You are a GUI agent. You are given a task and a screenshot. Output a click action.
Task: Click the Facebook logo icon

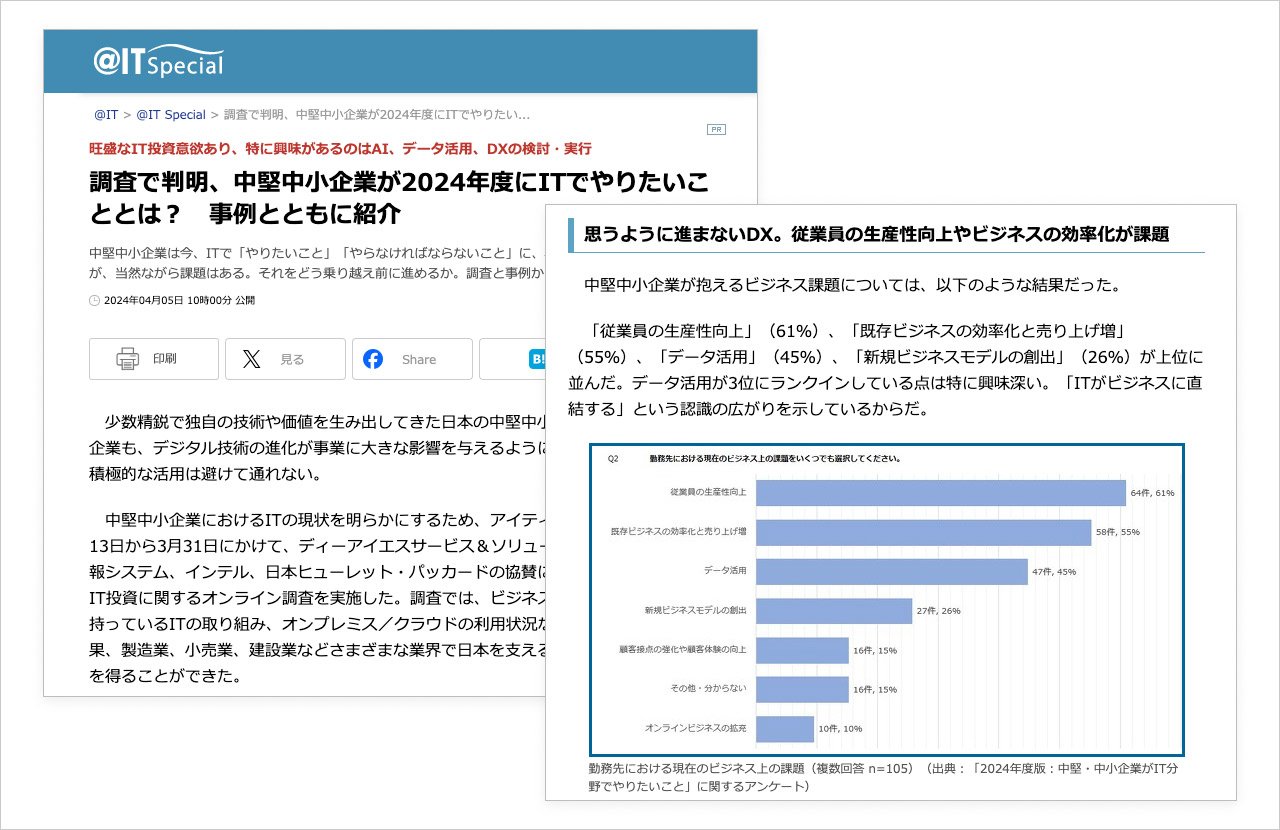[x=373, y=359]
